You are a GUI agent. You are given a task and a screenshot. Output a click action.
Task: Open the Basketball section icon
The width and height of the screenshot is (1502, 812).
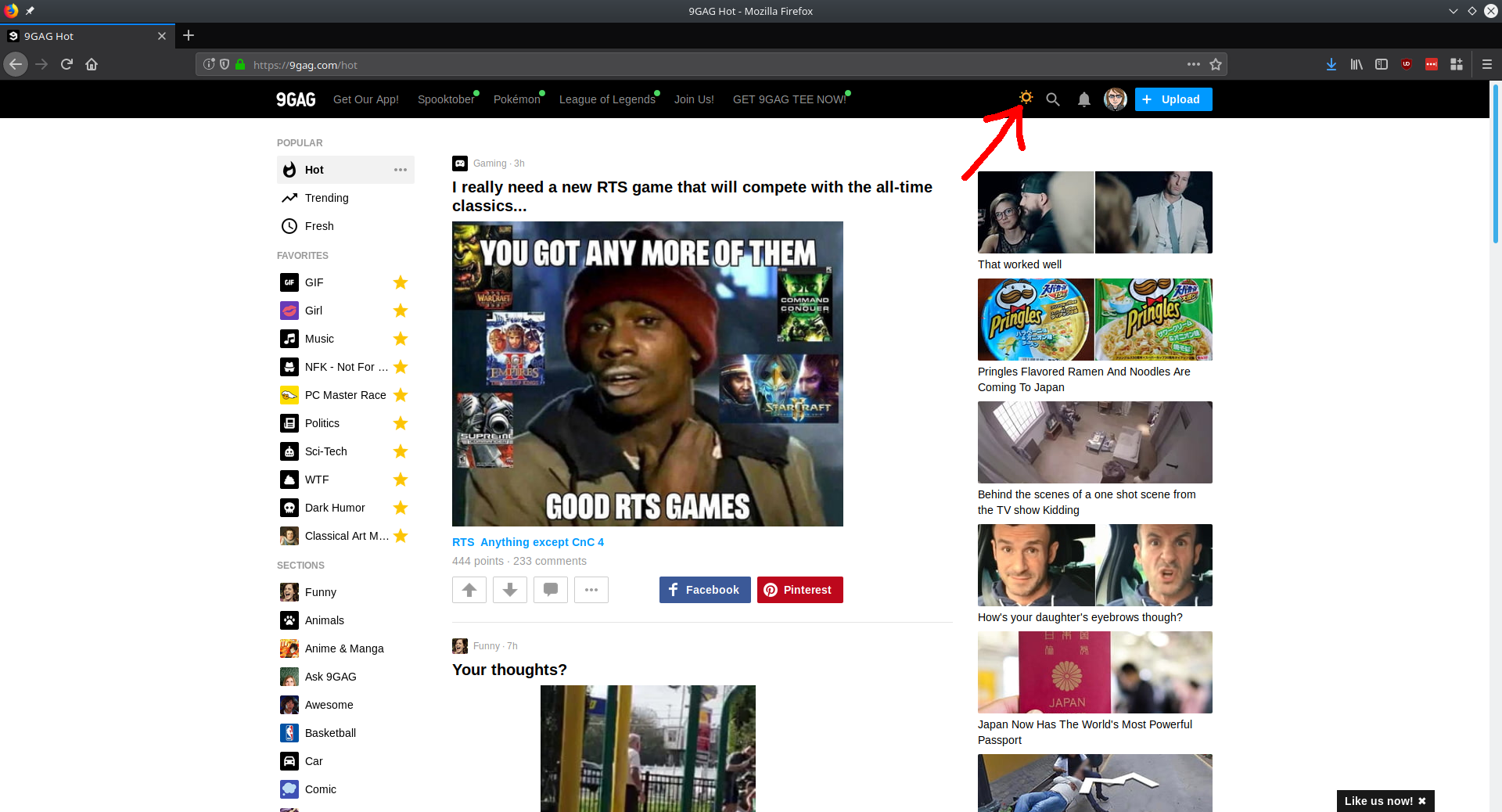click(x=289, y=733)
